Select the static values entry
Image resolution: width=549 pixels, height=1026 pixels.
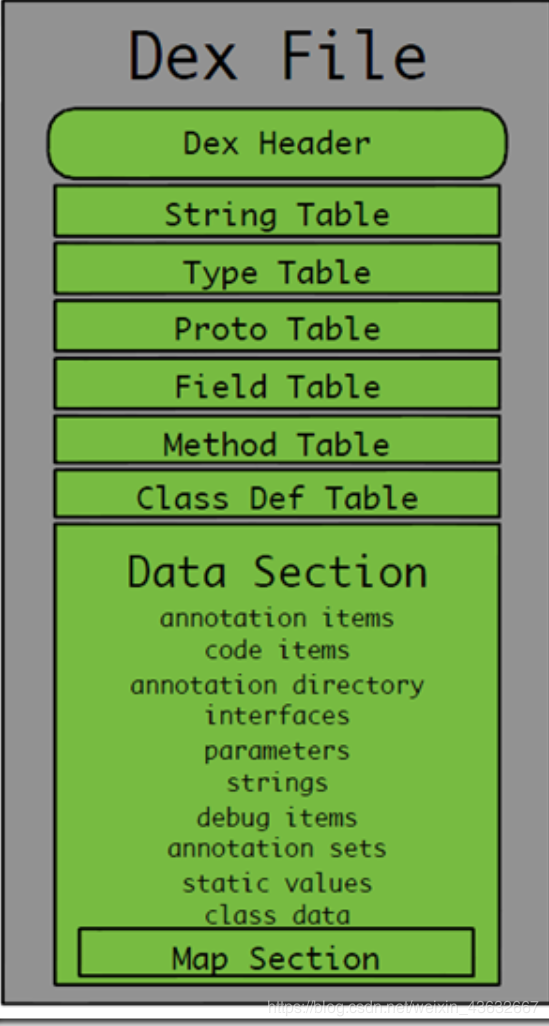pyautogui.click(x=277, y=883)
